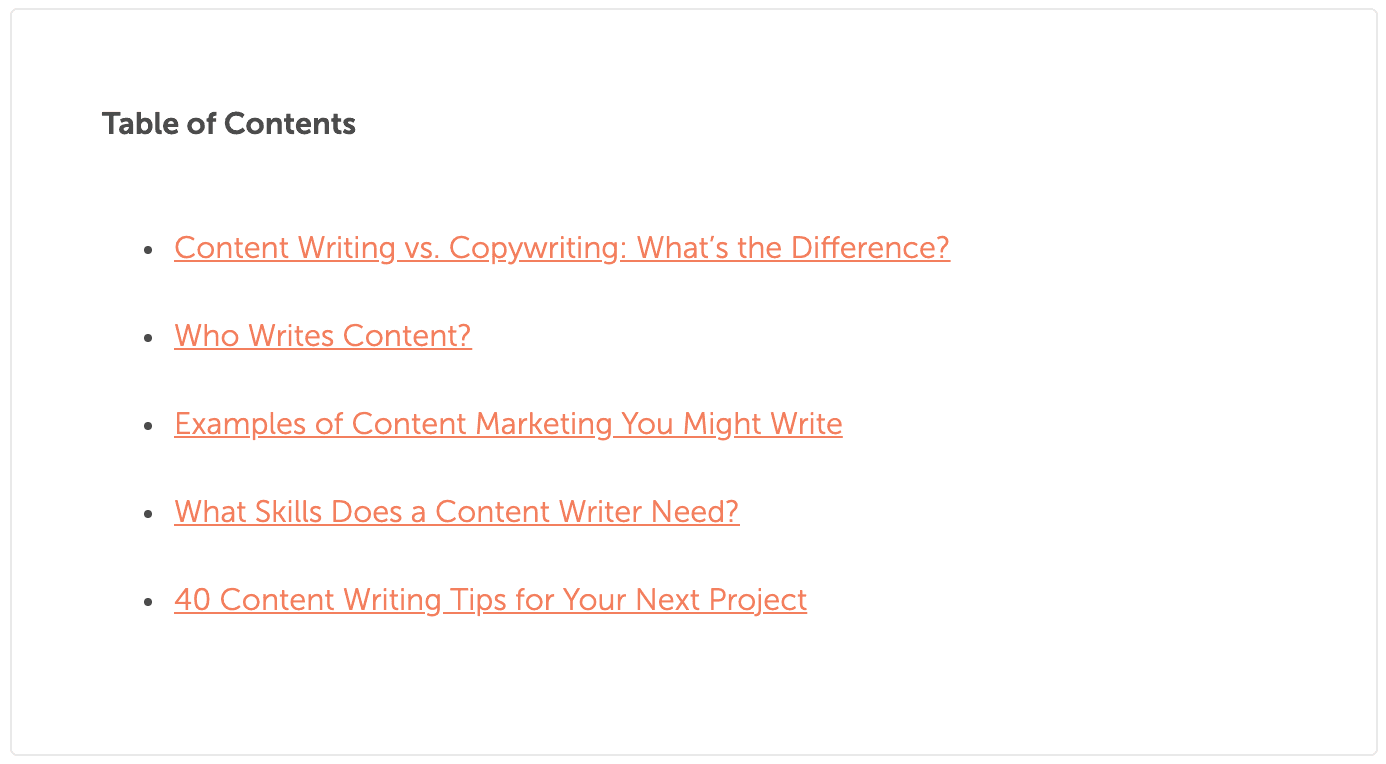
Task: Open What Skills Does a Content Writer Need?
Action: [x=456, y=511]
